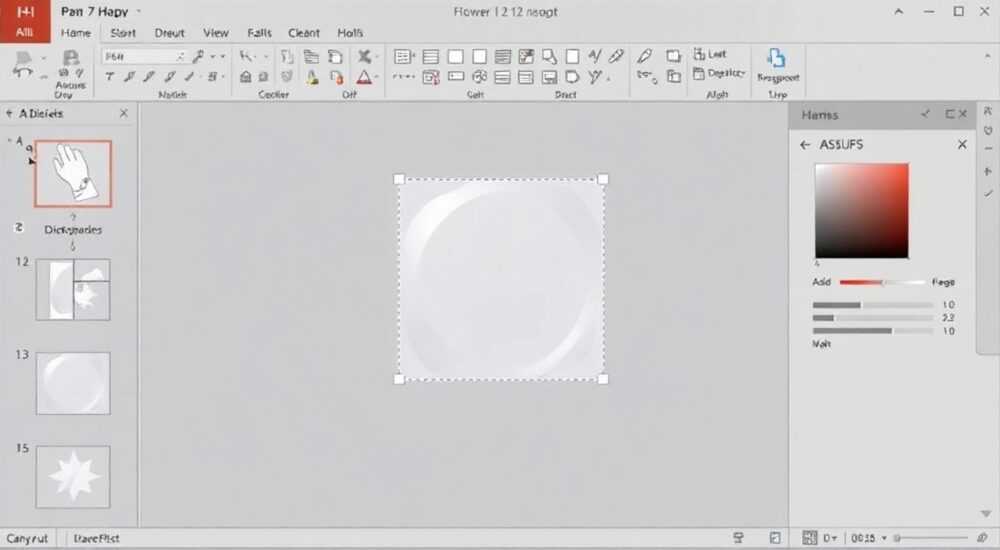Screen dimensions: 1000x550
Task: Select the pencil draw tool icon
Action: click(x=644, y=56)
